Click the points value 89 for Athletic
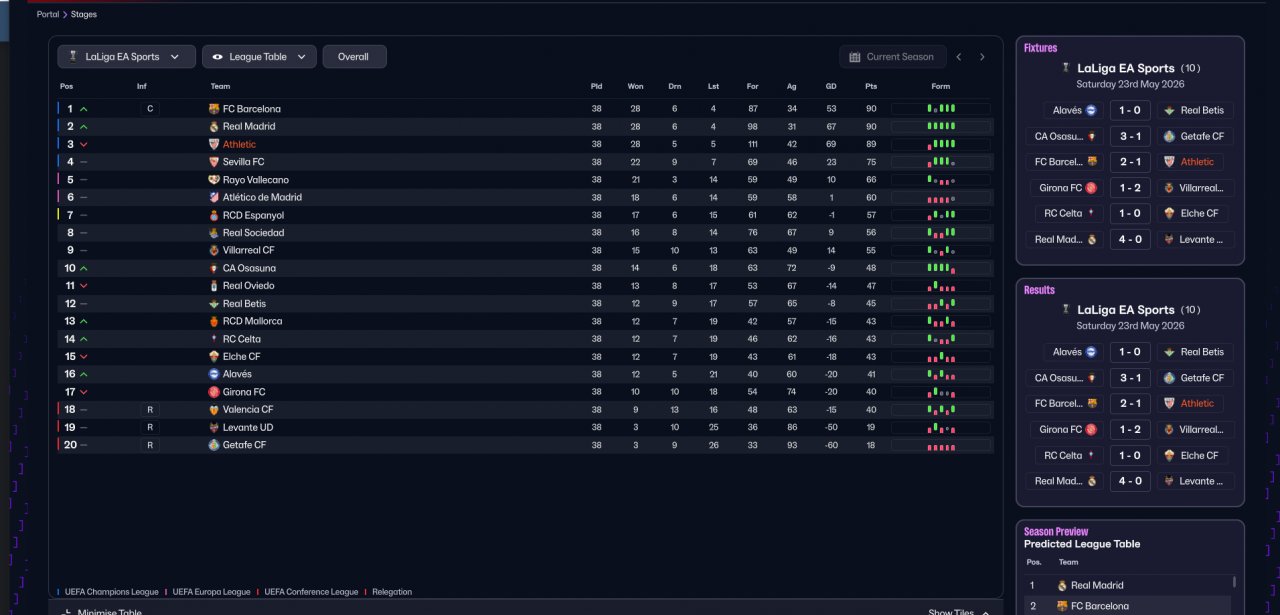This screenshot has width=1280, height=615. coord(871,144)
